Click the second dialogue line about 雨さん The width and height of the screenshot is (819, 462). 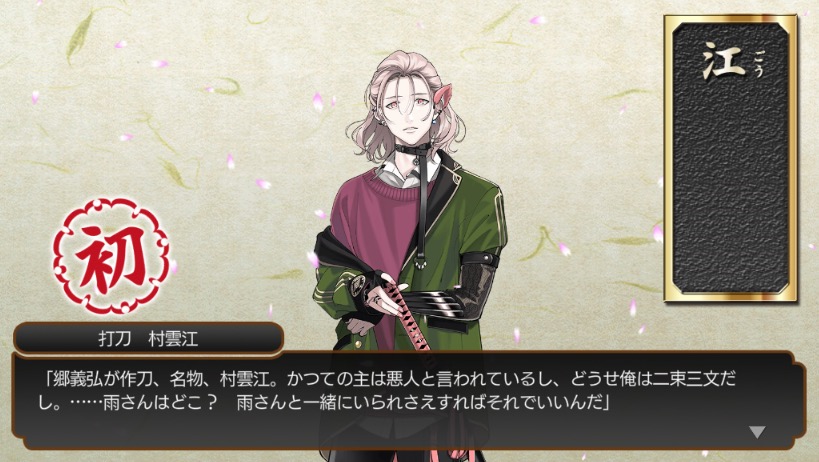[324, 403]
